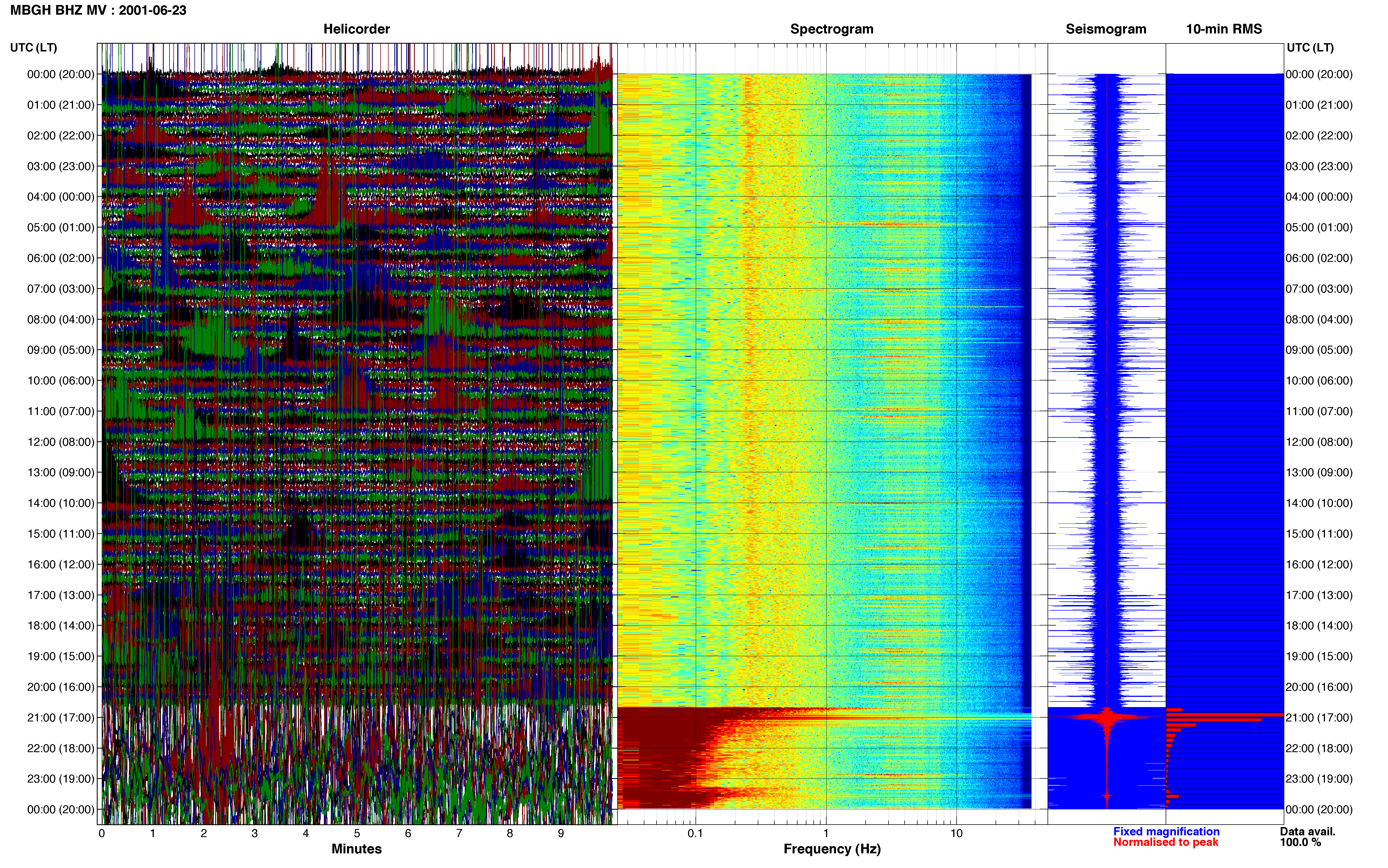Click left-axis time label "01:00 (21:00)"
This screenshot has width=1388, height=868.
coord(61,105)
